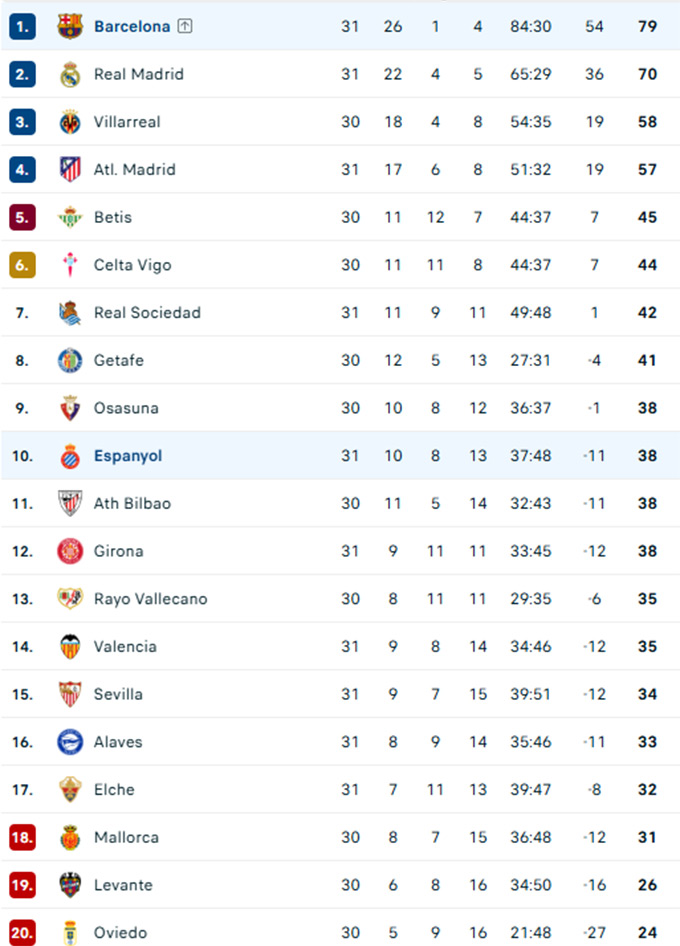Open the Rayo Vallecano team page
680x946 pixels.
[x=151, y=599]
